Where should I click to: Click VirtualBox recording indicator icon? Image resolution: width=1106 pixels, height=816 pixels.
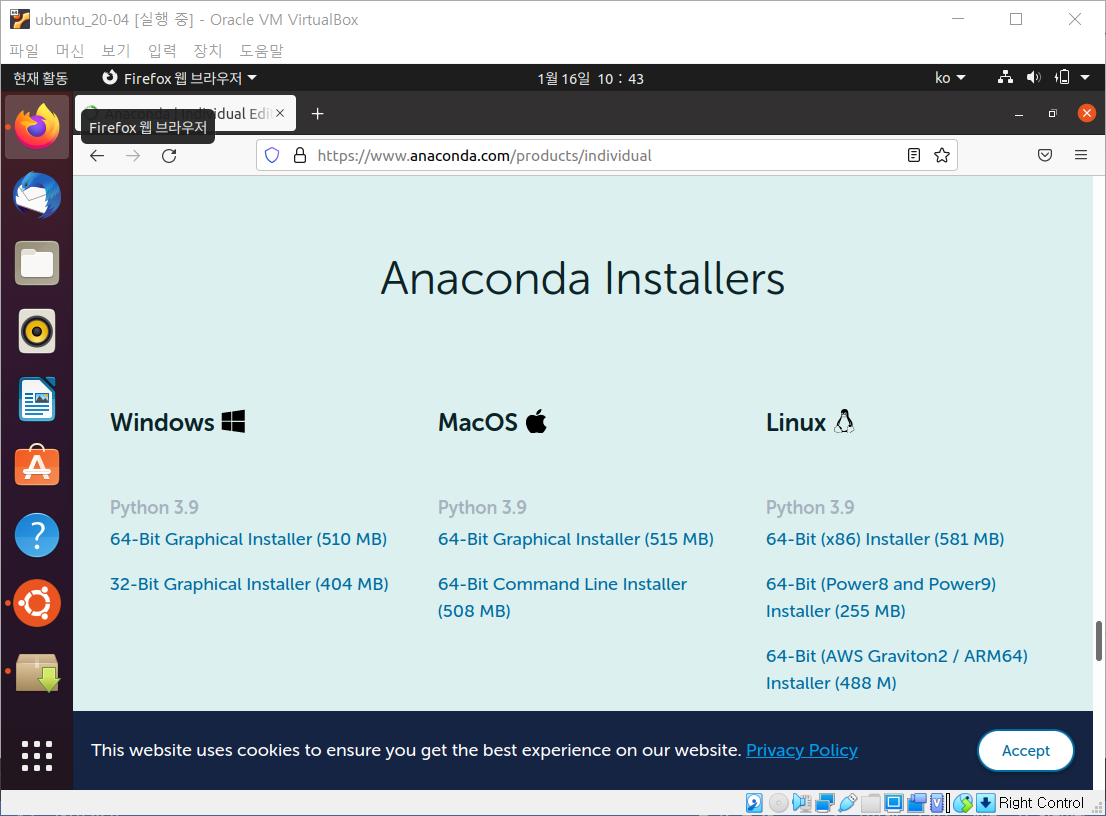pos(917,803)
